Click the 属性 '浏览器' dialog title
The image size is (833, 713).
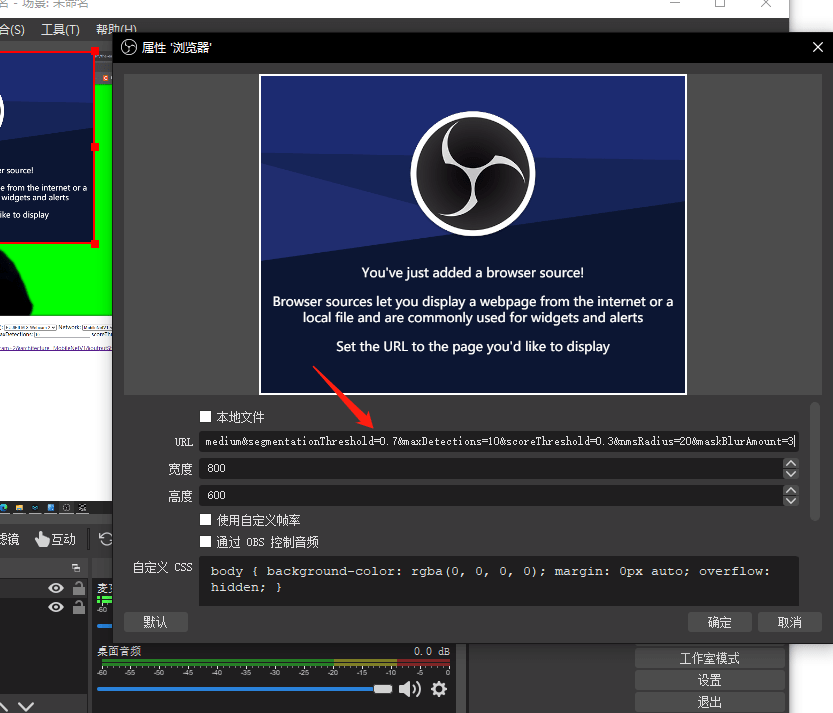point(176,48)
